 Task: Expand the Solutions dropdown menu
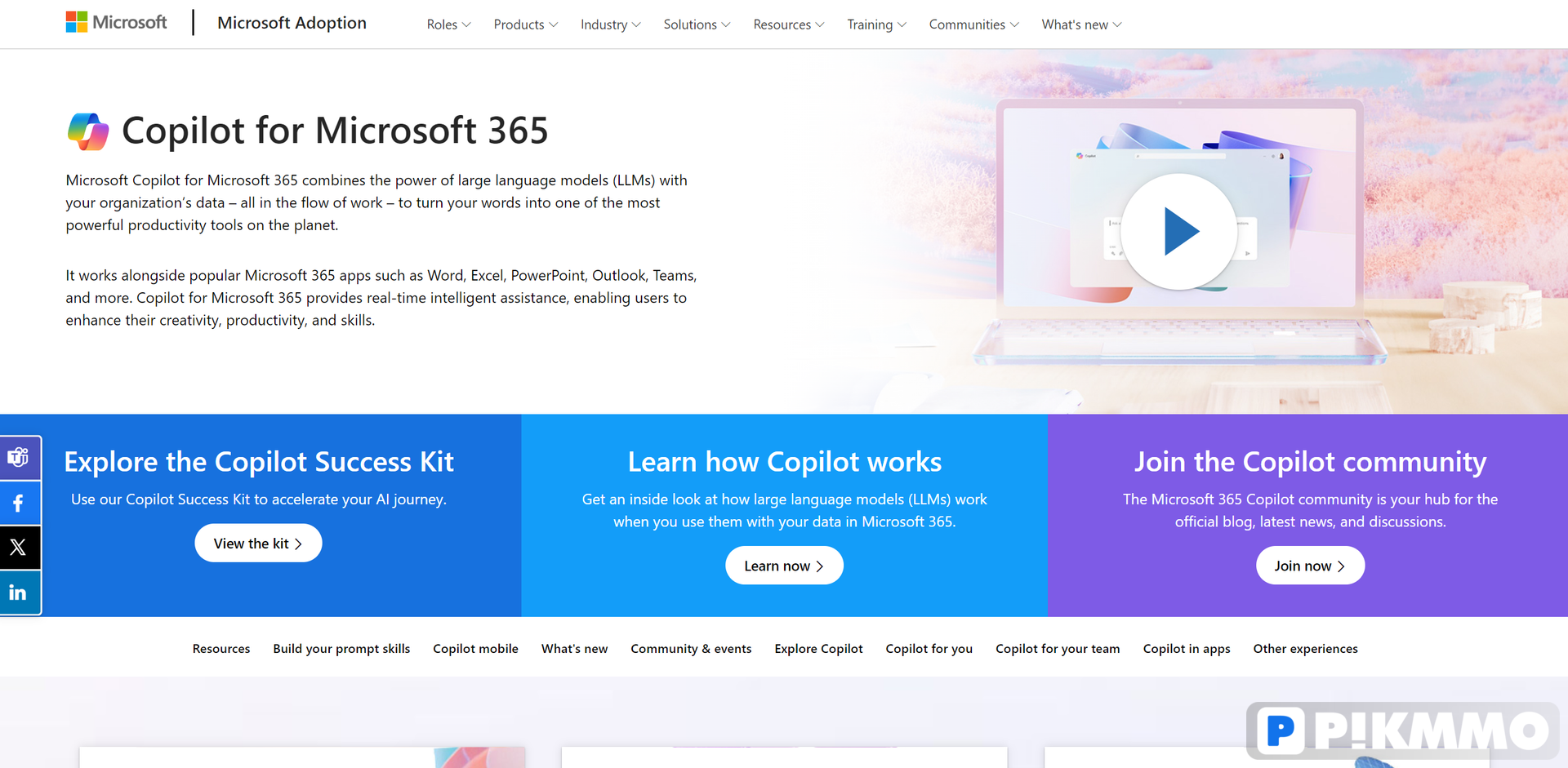pyautogui.click(x=697, y=24)
